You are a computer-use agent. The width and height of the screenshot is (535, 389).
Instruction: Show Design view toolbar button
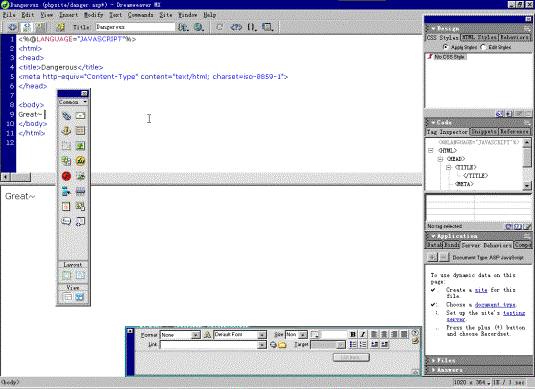pyautogui.click(x=40, y=27)
